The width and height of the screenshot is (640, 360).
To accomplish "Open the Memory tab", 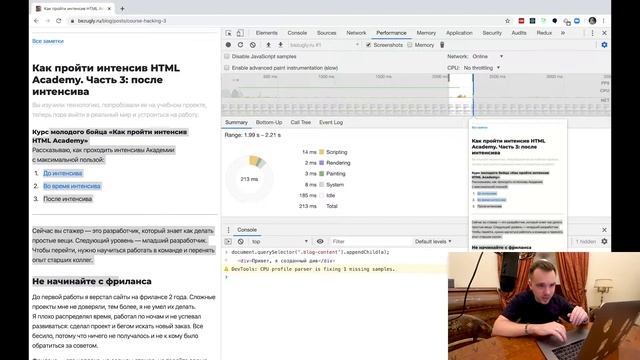I will coord(426,33).
